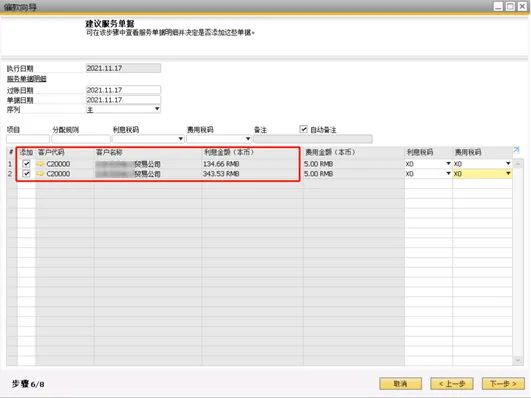Open the 费用税码 dropdown in row 1
Image resolution: width=531 pixels, height=398 pixels.
(x=508, y=164)
